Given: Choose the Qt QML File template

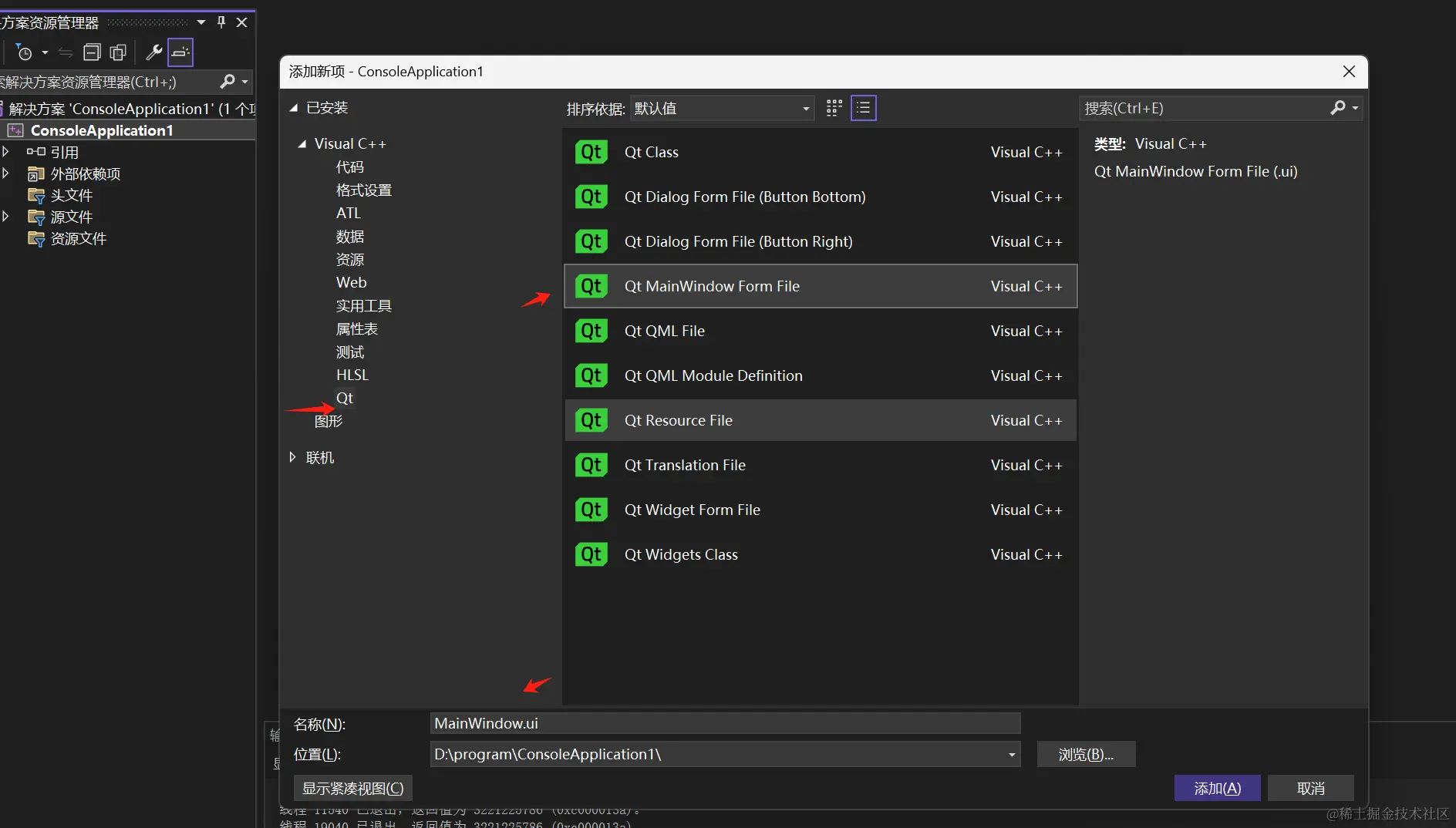Looking at the screenshot, I should [x=821, y=331].
